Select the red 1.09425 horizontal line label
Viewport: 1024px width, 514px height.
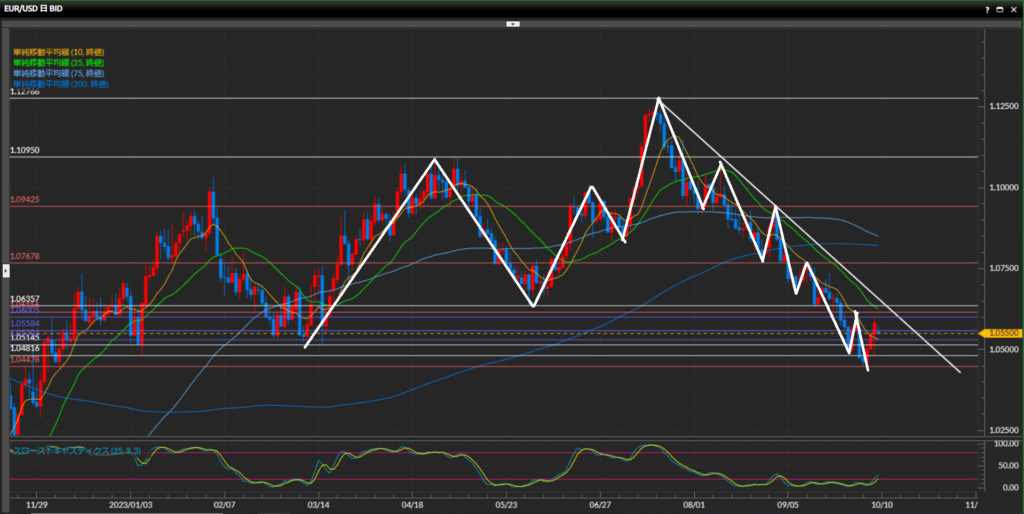[25, 200]
